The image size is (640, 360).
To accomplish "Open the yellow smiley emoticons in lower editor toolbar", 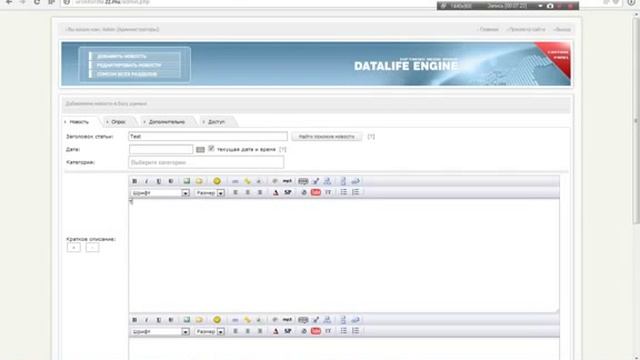I will click(x=217, y=320).
